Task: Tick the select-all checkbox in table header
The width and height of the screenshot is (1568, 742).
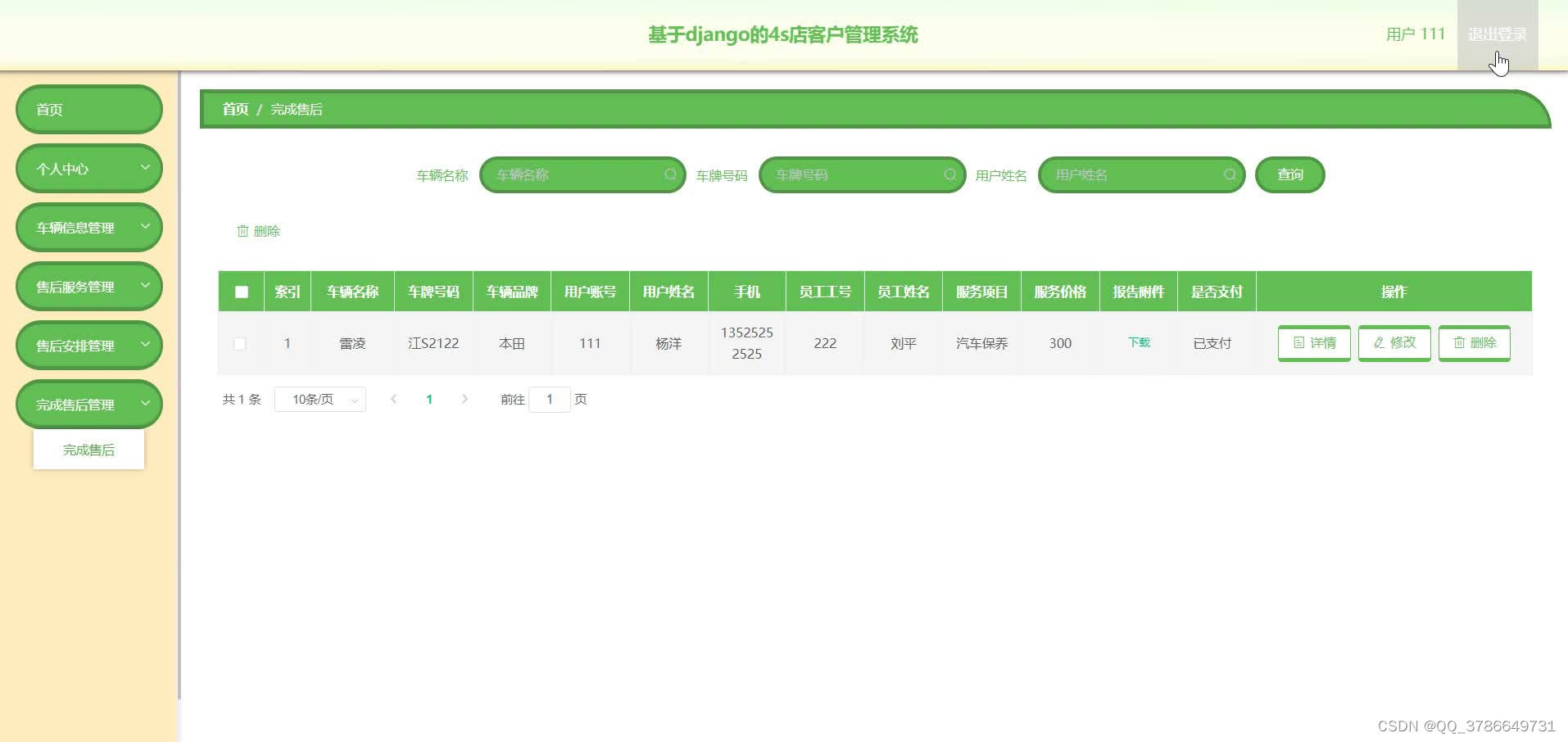Action: [241, 292]
